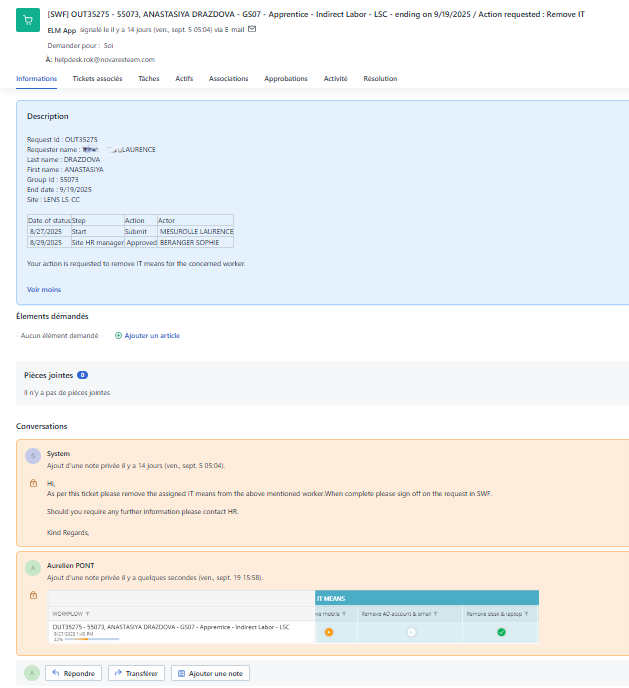Click "Should you require any further information" sentence

coord(143,512)
